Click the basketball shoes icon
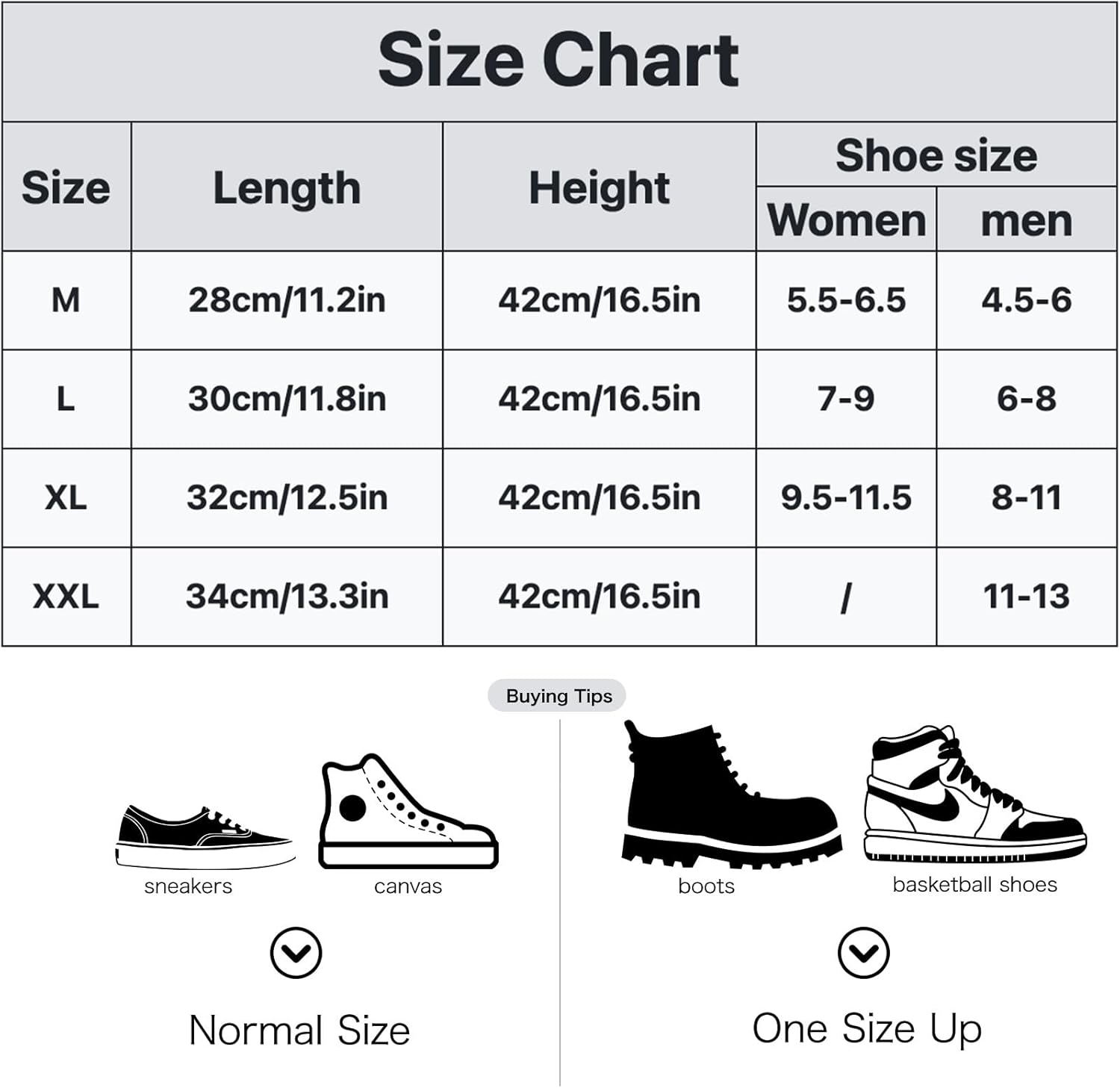The width and height of the screenshot is (1120, 1088). 974,796
